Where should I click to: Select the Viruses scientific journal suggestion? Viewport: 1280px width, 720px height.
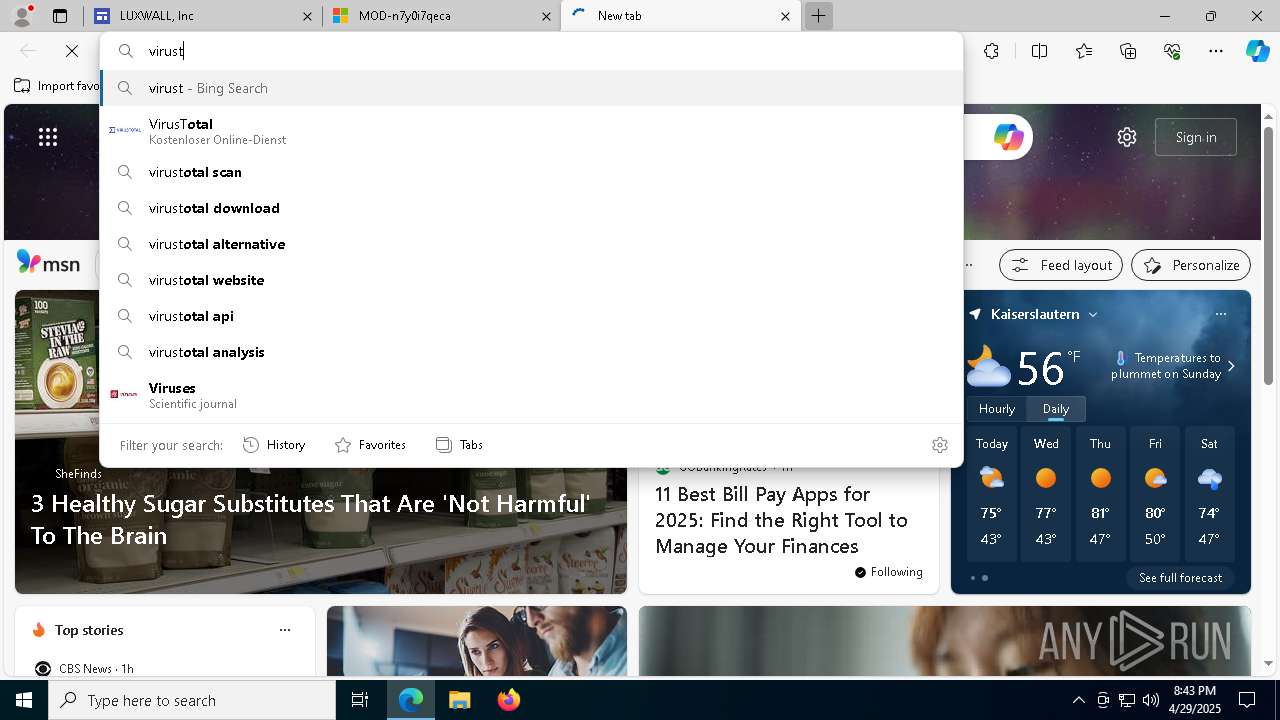pyautogui.click(x=532, y=395)
